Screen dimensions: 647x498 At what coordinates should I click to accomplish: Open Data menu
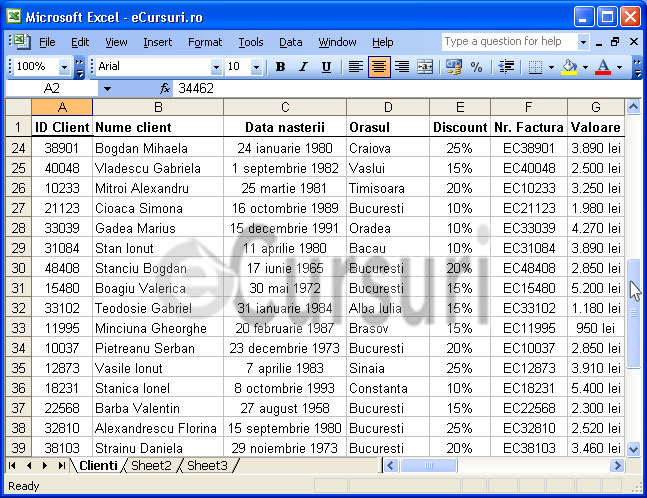click(290, 42)
